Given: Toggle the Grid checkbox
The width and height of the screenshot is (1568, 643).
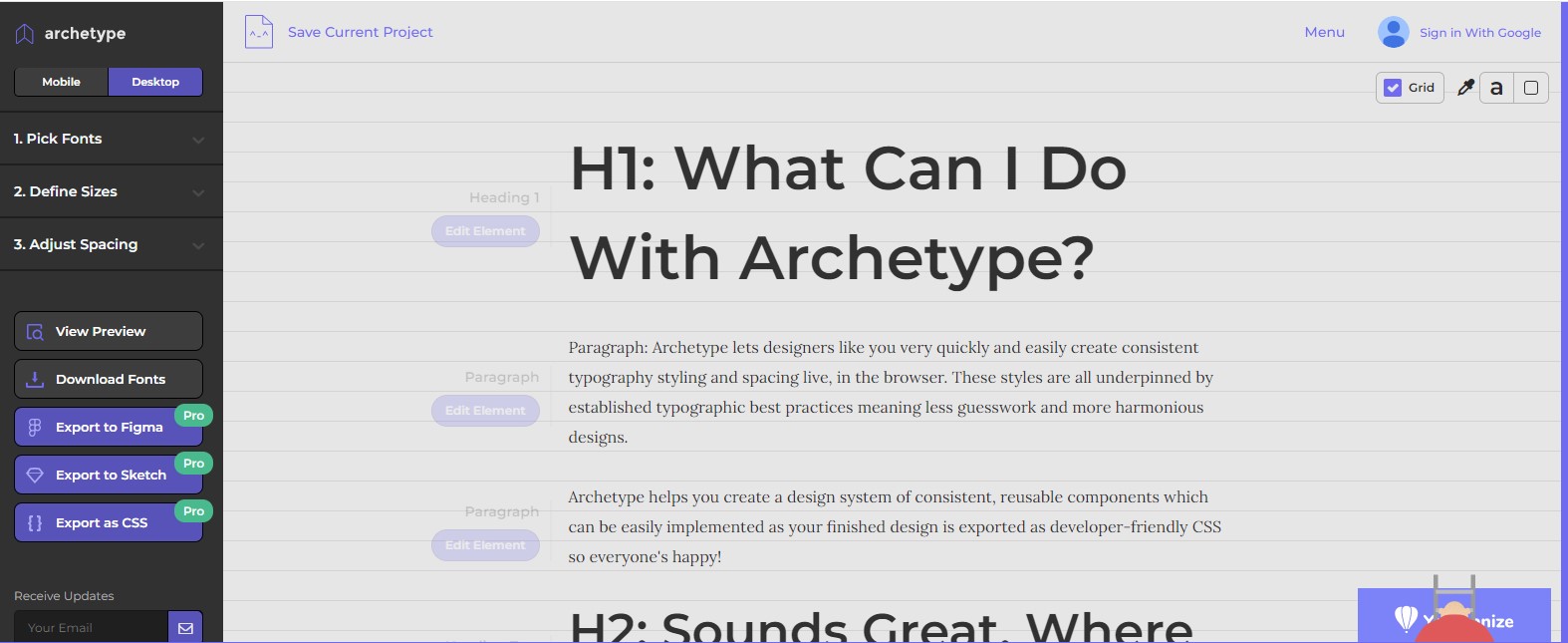Looking at the screenshot, I should pos(1393,88).
